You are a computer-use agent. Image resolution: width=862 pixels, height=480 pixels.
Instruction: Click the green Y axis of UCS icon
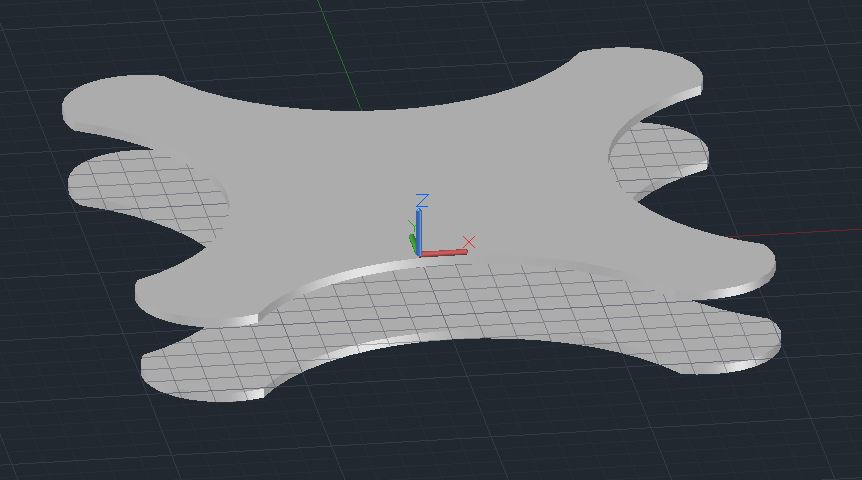point(412,243)
